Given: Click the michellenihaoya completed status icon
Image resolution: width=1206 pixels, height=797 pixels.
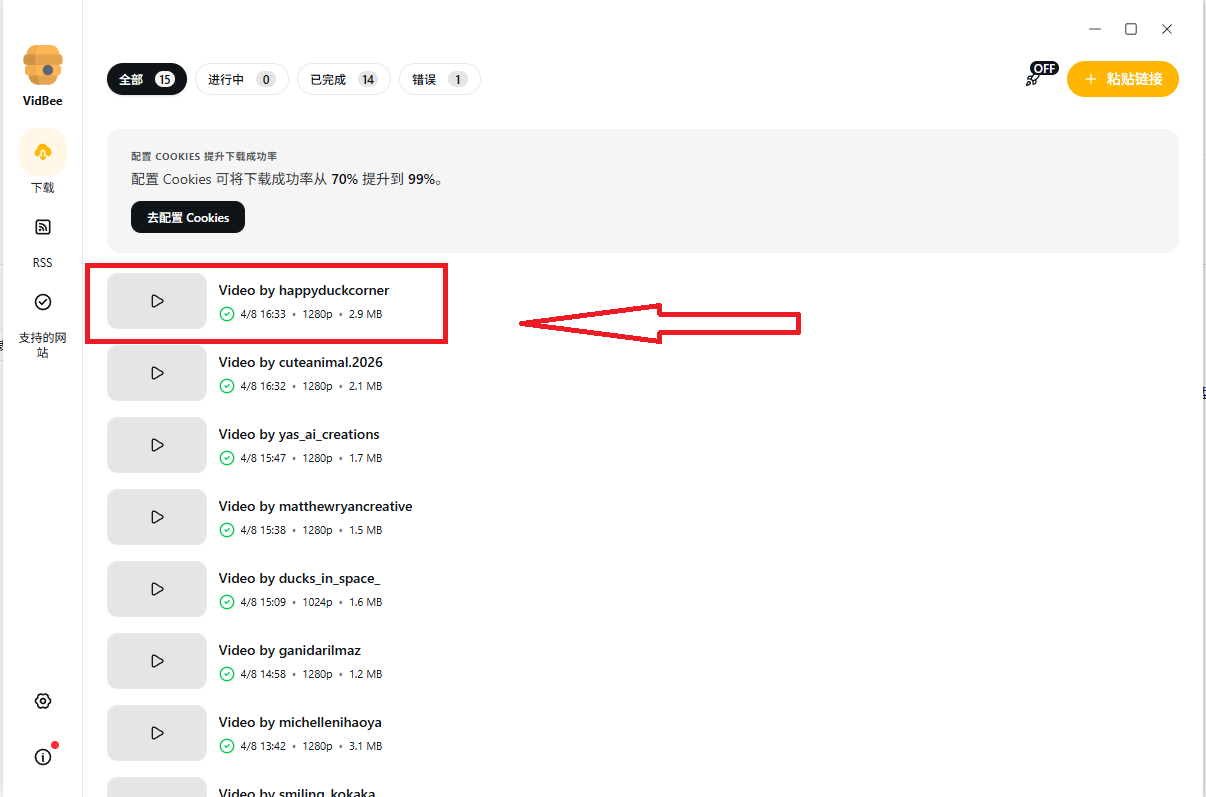Looking at the screenshot, I should pos(227,746).
